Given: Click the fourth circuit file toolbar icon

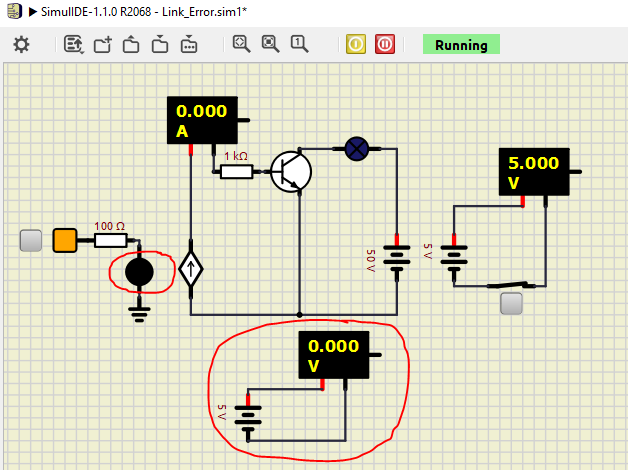Looking at the screenshot, I should coord(160,44).
